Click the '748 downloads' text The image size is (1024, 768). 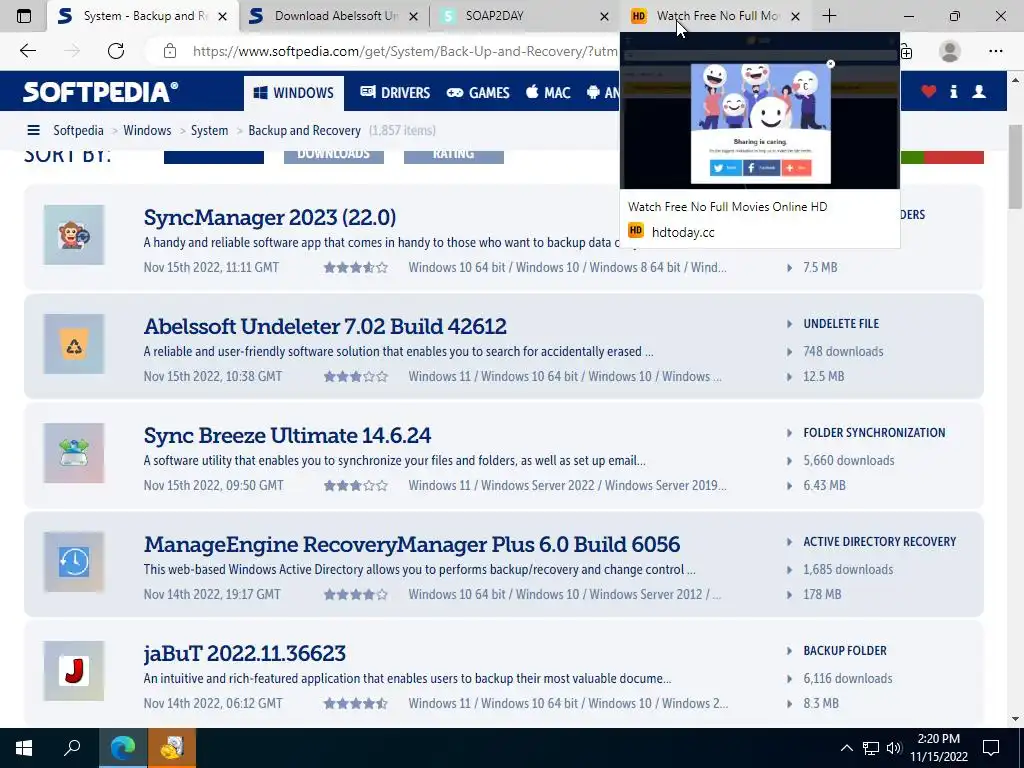[x=843, y=351]
